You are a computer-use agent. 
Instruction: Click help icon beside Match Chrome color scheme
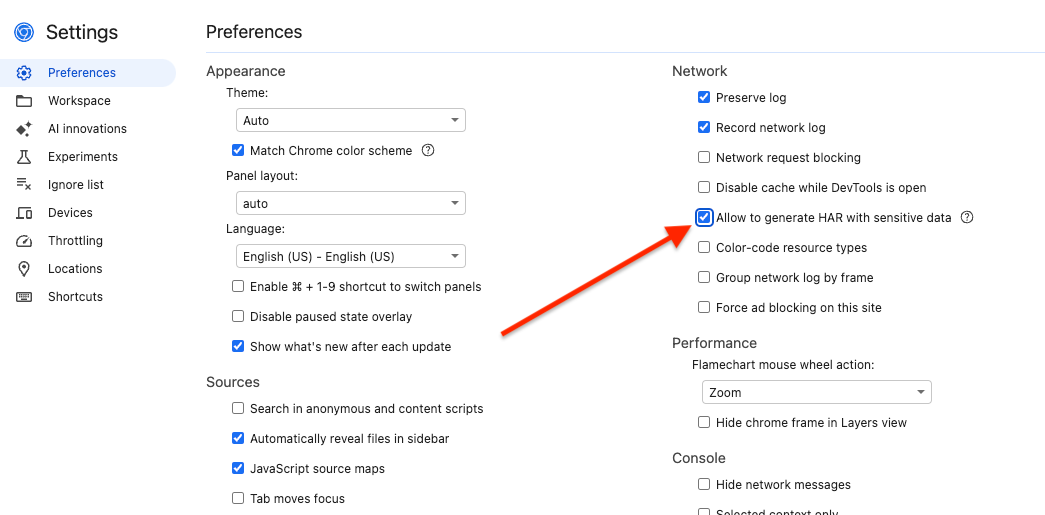(x=428, y=151)
